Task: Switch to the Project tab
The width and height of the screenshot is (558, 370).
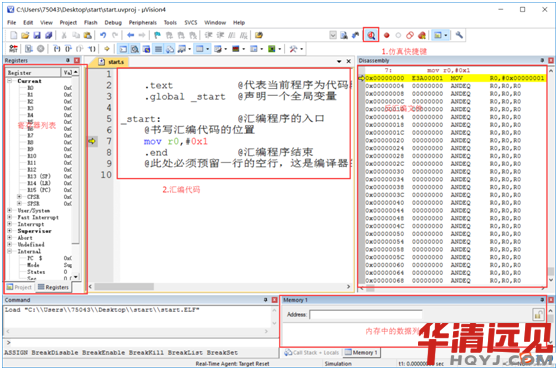Action: (19, 287)
